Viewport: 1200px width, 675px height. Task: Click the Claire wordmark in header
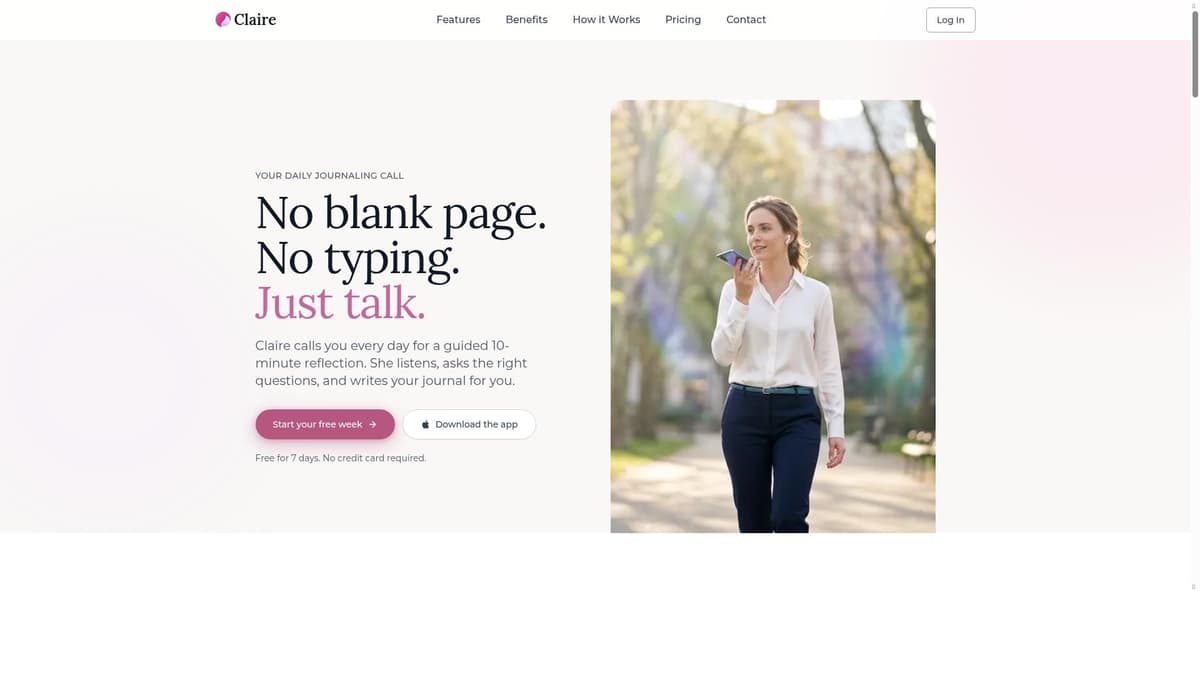[255, 19]
